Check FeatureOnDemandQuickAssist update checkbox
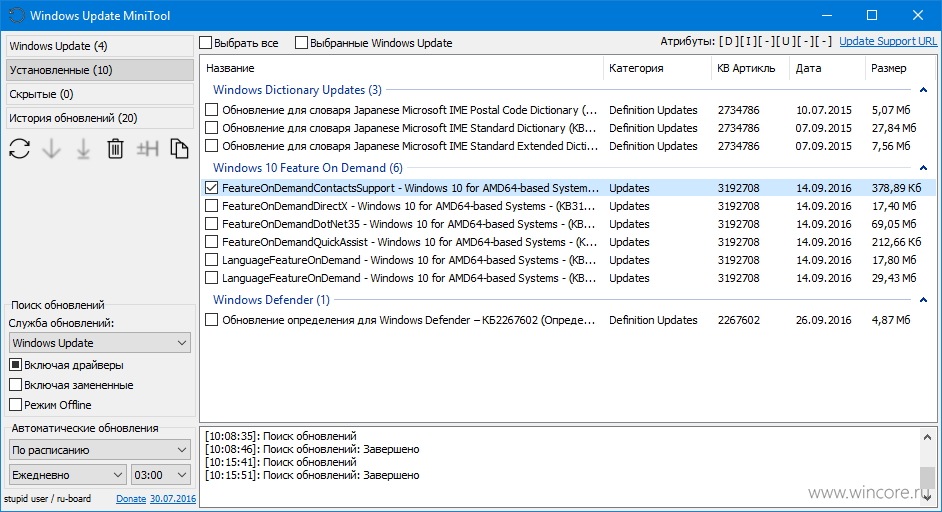The image size is (942, 512). click(211, 242)
